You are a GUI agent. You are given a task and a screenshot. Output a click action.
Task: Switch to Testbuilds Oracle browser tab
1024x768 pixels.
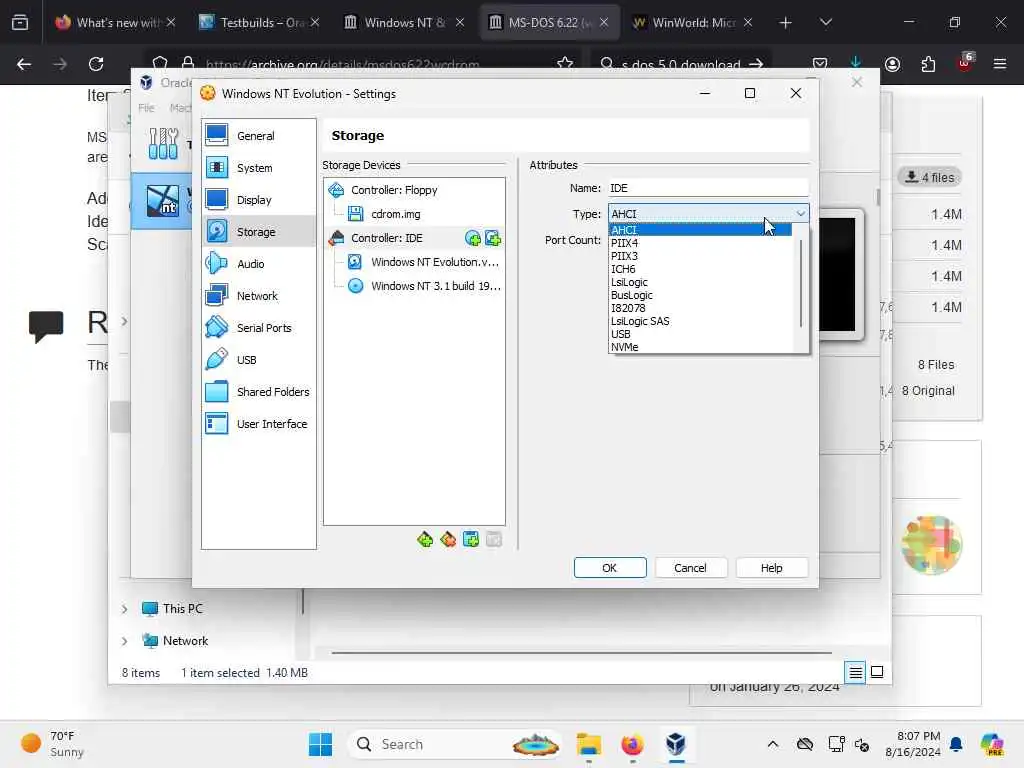pyautogui.click(x=259, y=22)
